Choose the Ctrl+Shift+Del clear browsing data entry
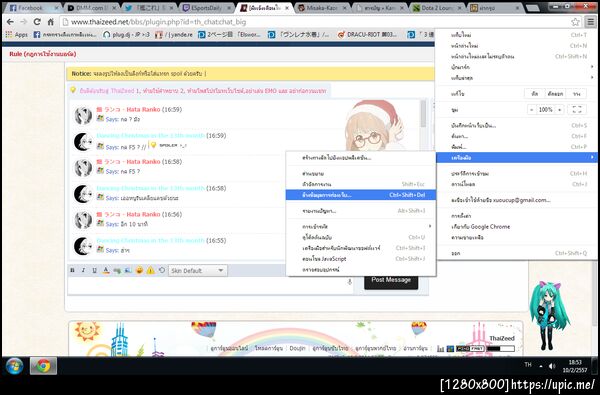 pos(360,195)
